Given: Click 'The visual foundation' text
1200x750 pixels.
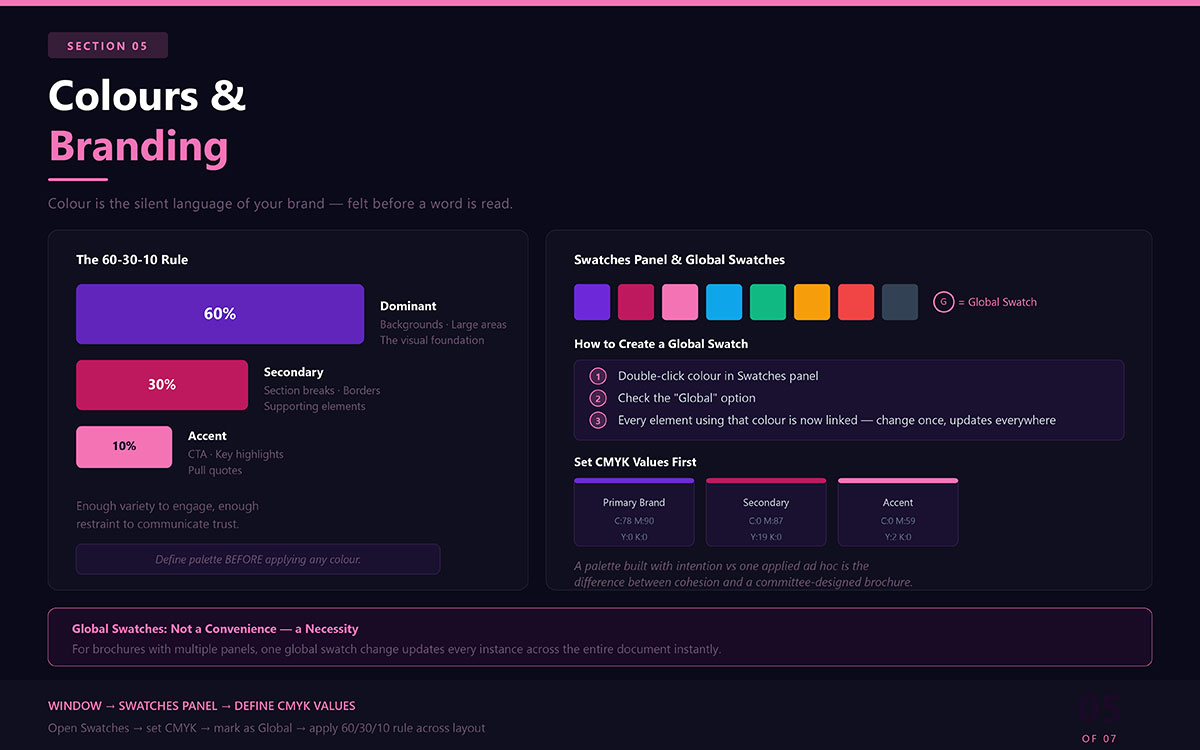Looking at the screenshot, I should (432, 340).
